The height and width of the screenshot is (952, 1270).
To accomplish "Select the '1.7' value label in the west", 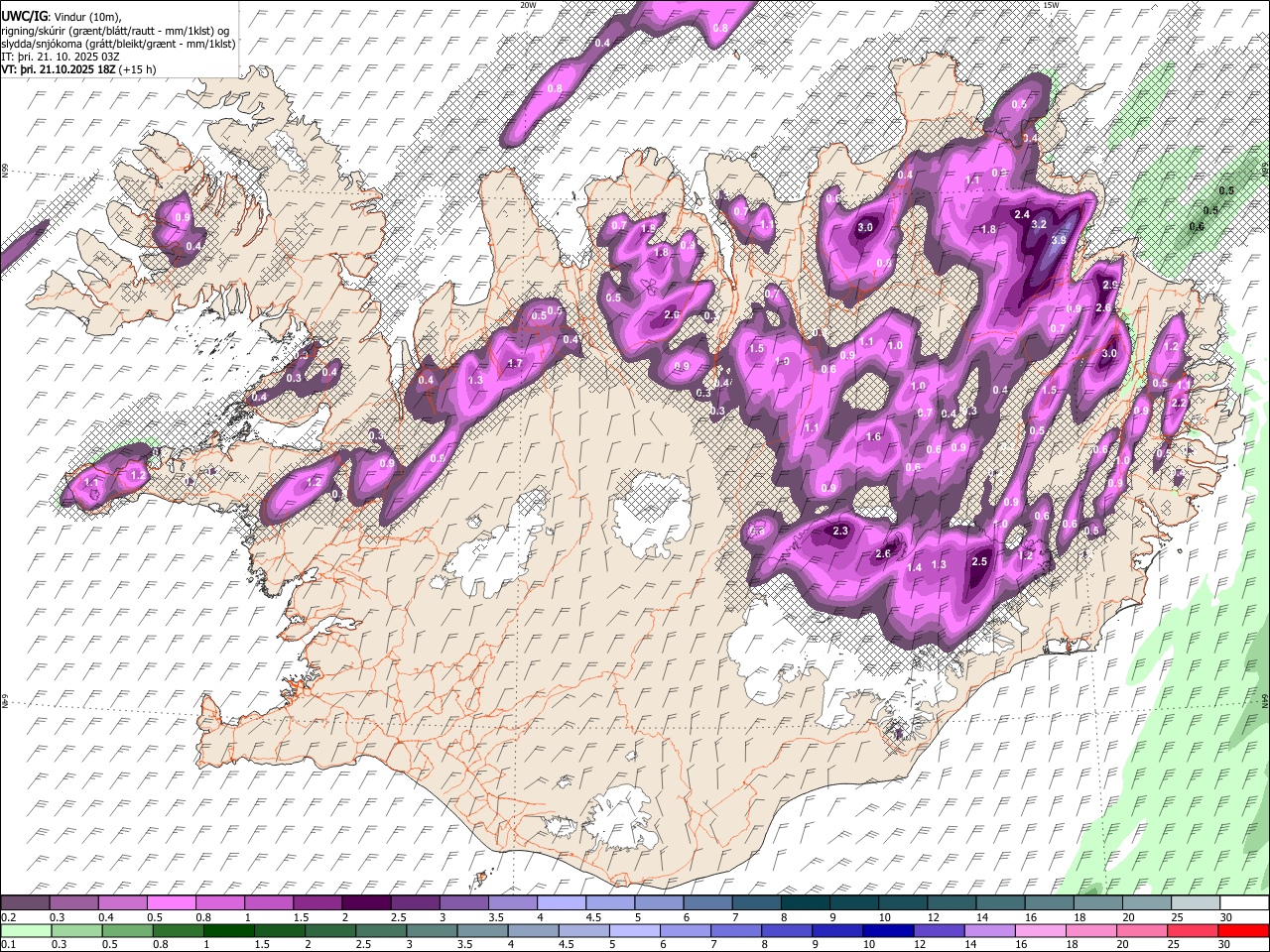I will 514,364.
